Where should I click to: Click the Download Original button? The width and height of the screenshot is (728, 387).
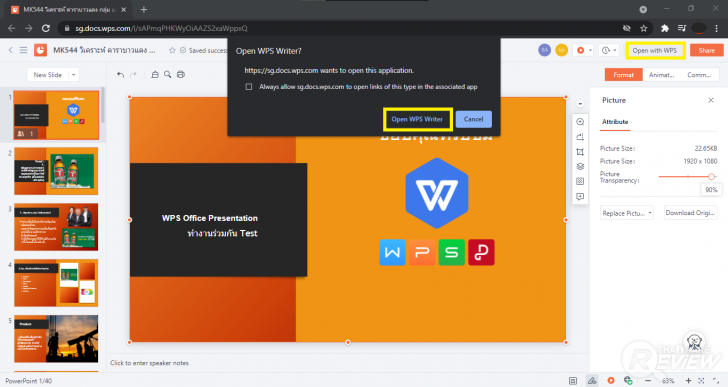[x=690, y=213]
